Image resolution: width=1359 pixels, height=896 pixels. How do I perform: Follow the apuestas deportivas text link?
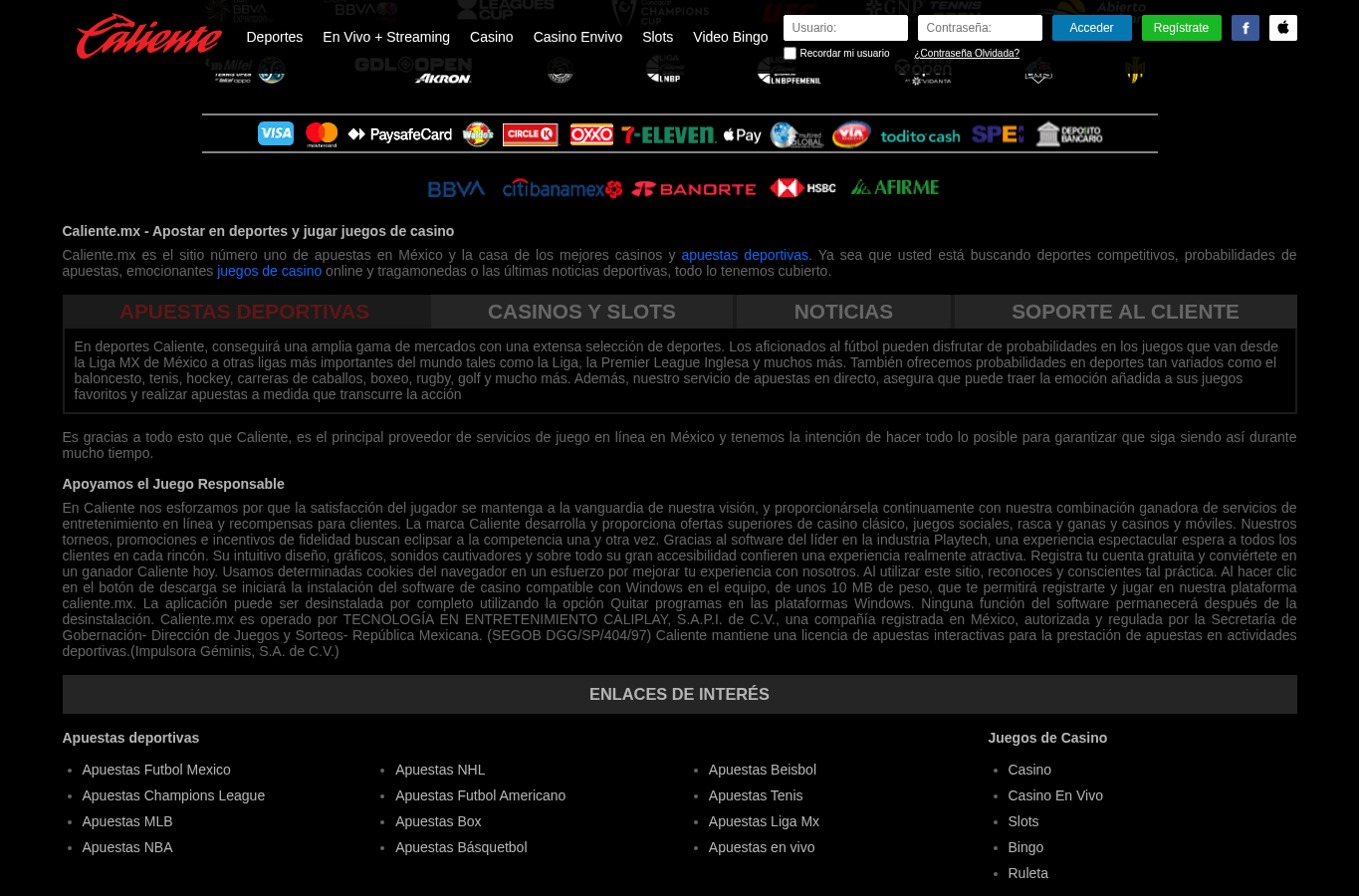744,255
